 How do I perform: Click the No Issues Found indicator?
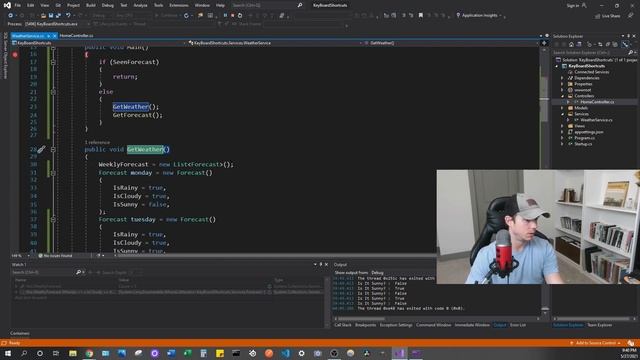[55, 256]
